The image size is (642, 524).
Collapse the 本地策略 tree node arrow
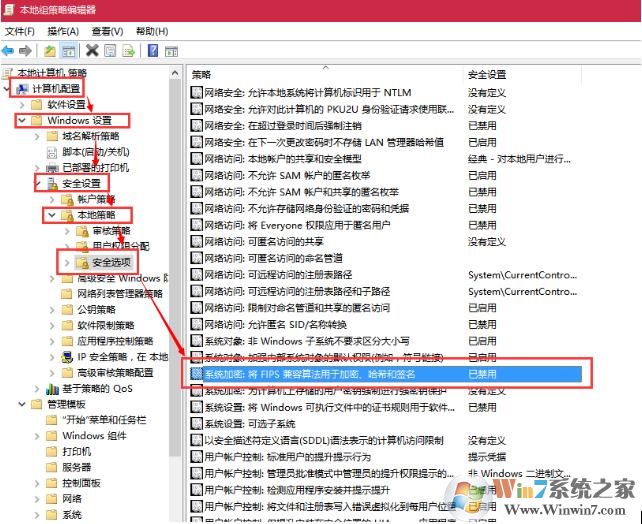pyautogui.click(x=52, y=215)
